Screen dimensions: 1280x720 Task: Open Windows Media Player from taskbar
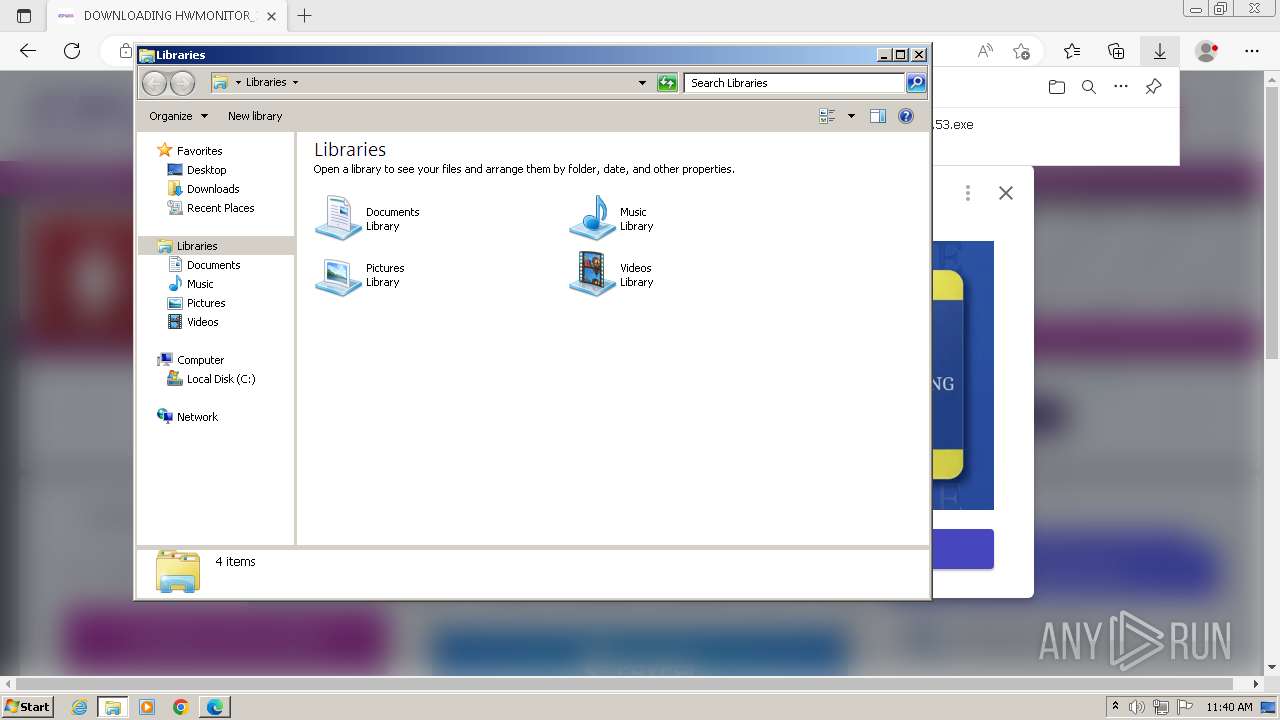click(x=147, y=707)
